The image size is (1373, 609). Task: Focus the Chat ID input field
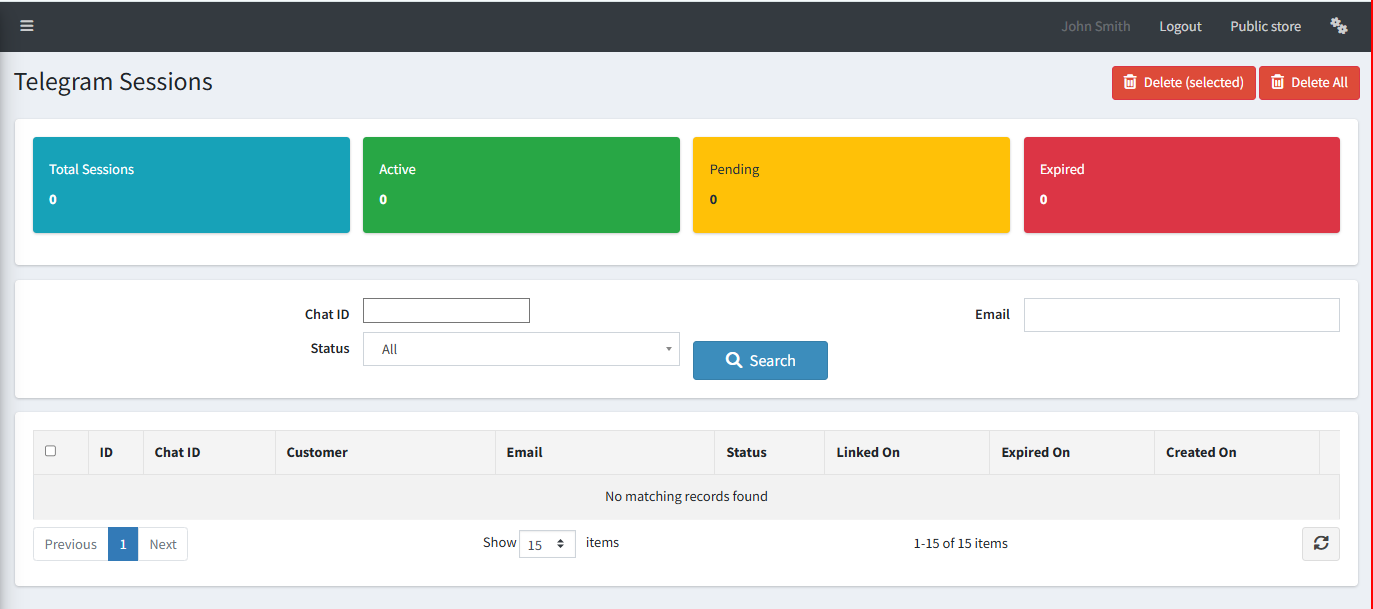tap(446, 310)
